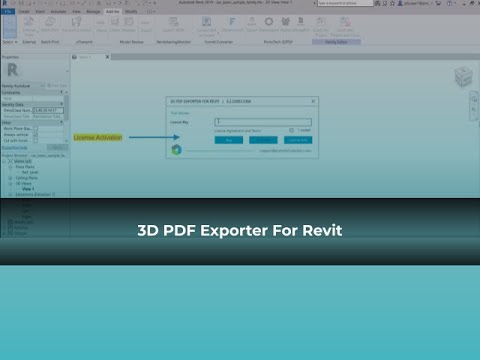Click the Modify tool in the ribbon

click(10, 27)
